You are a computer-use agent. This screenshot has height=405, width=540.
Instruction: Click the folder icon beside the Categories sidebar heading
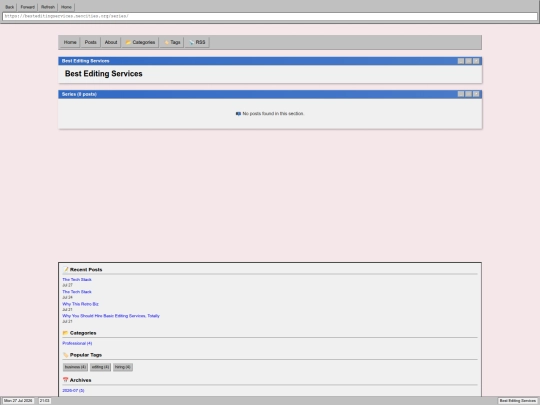tap(66, 333)
